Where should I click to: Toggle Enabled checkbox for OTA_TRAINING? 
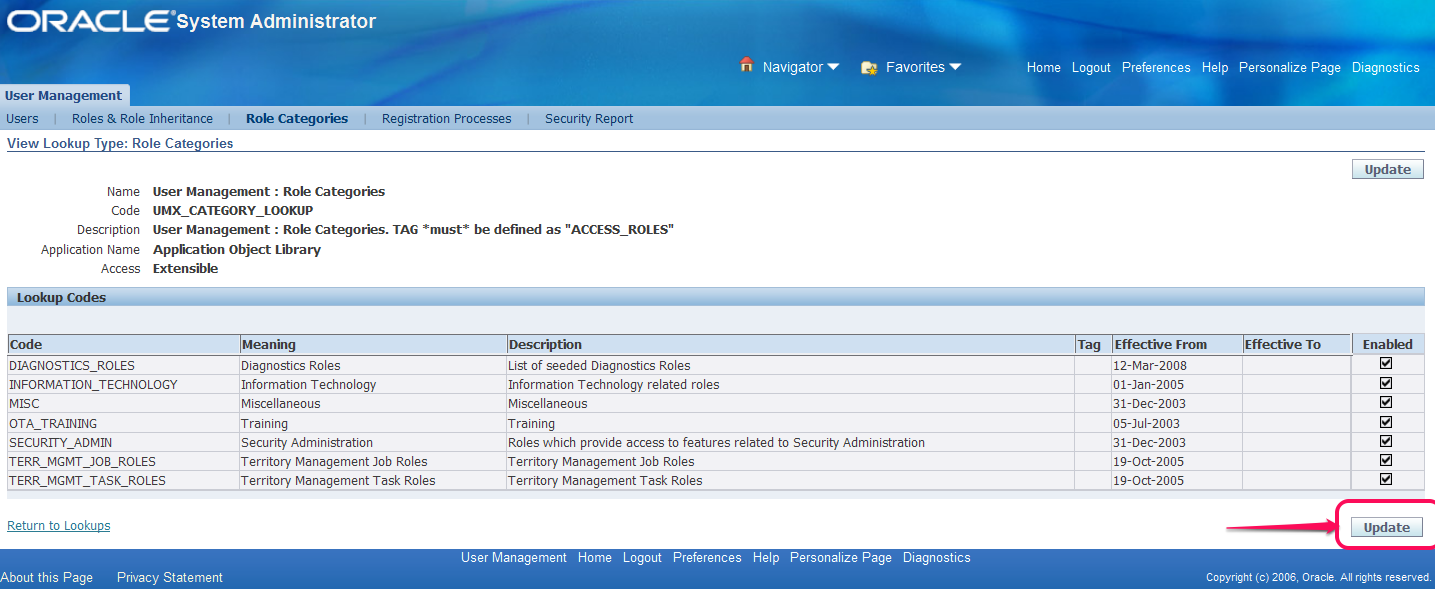pyautogui.click(x=1386, y=422)
